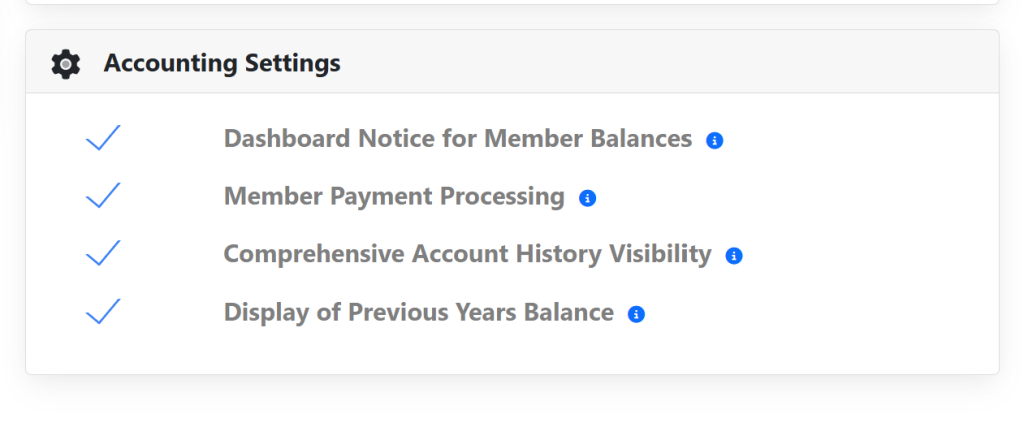
Task: Click the word "Settings" in the panel heading
Action: coord(293,64)
